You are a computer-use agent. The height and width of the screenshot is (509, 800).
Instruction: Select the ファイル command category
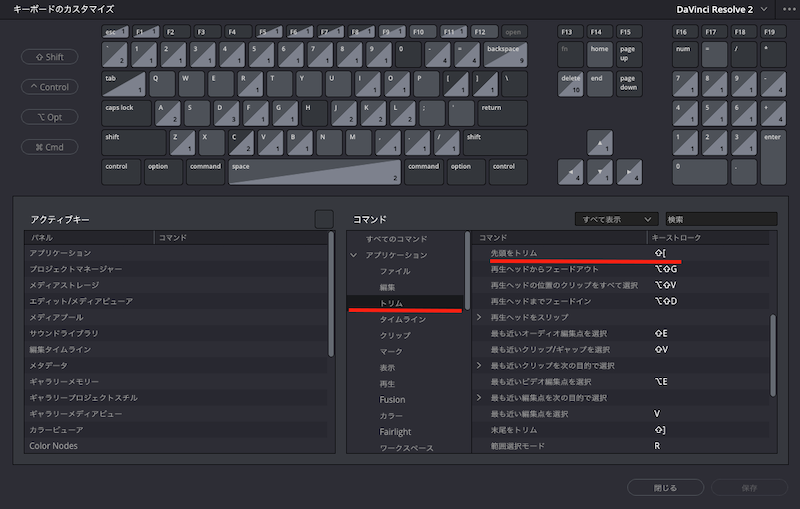point(405,271)
